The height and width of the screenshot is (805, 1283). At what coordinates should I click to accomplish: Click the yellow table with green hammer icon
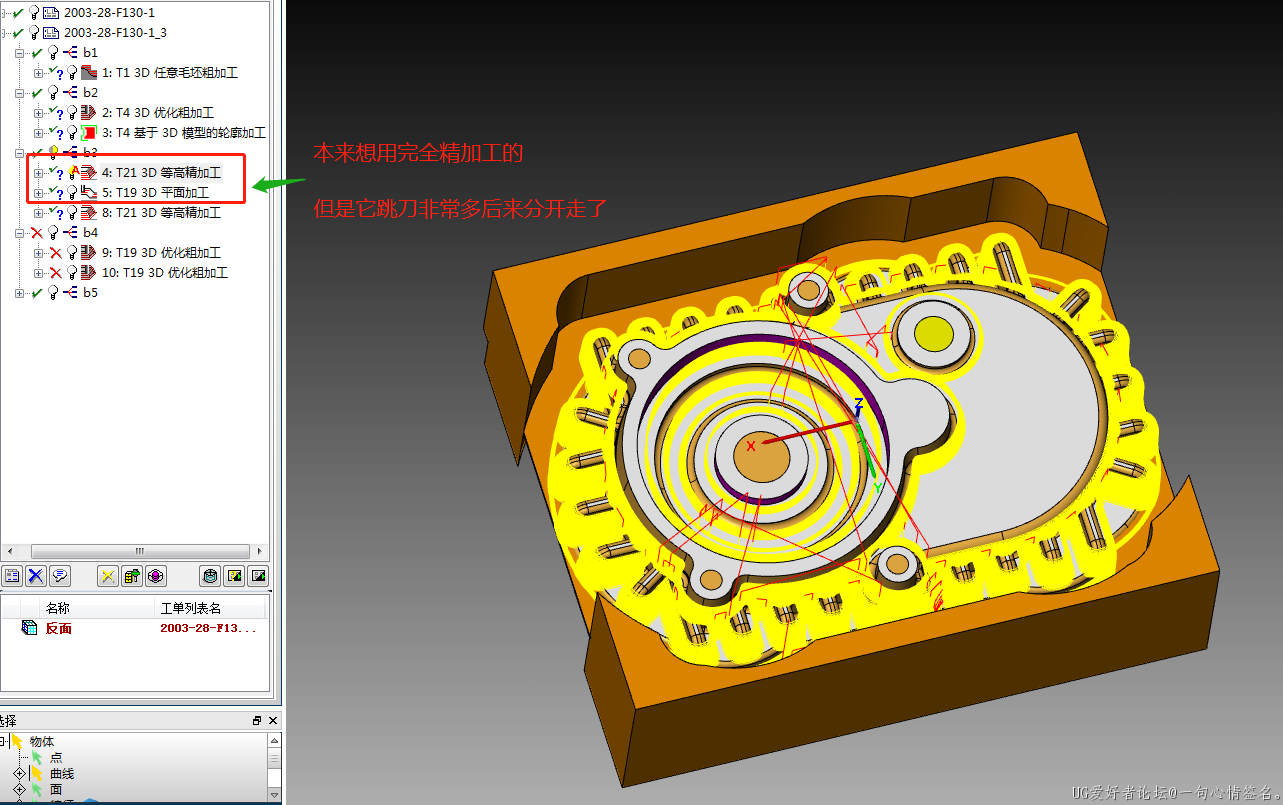click(x=132, y=576)
